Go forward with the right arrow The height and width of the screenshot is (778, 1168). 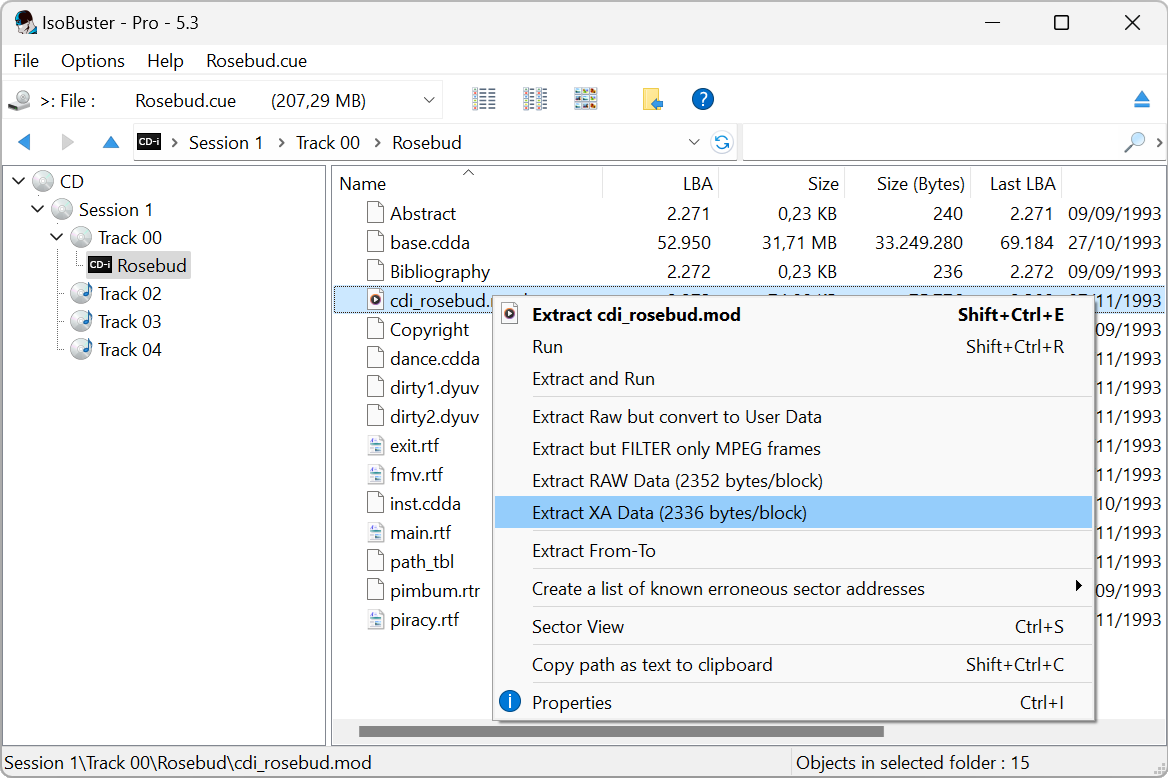tap(68, 142)
